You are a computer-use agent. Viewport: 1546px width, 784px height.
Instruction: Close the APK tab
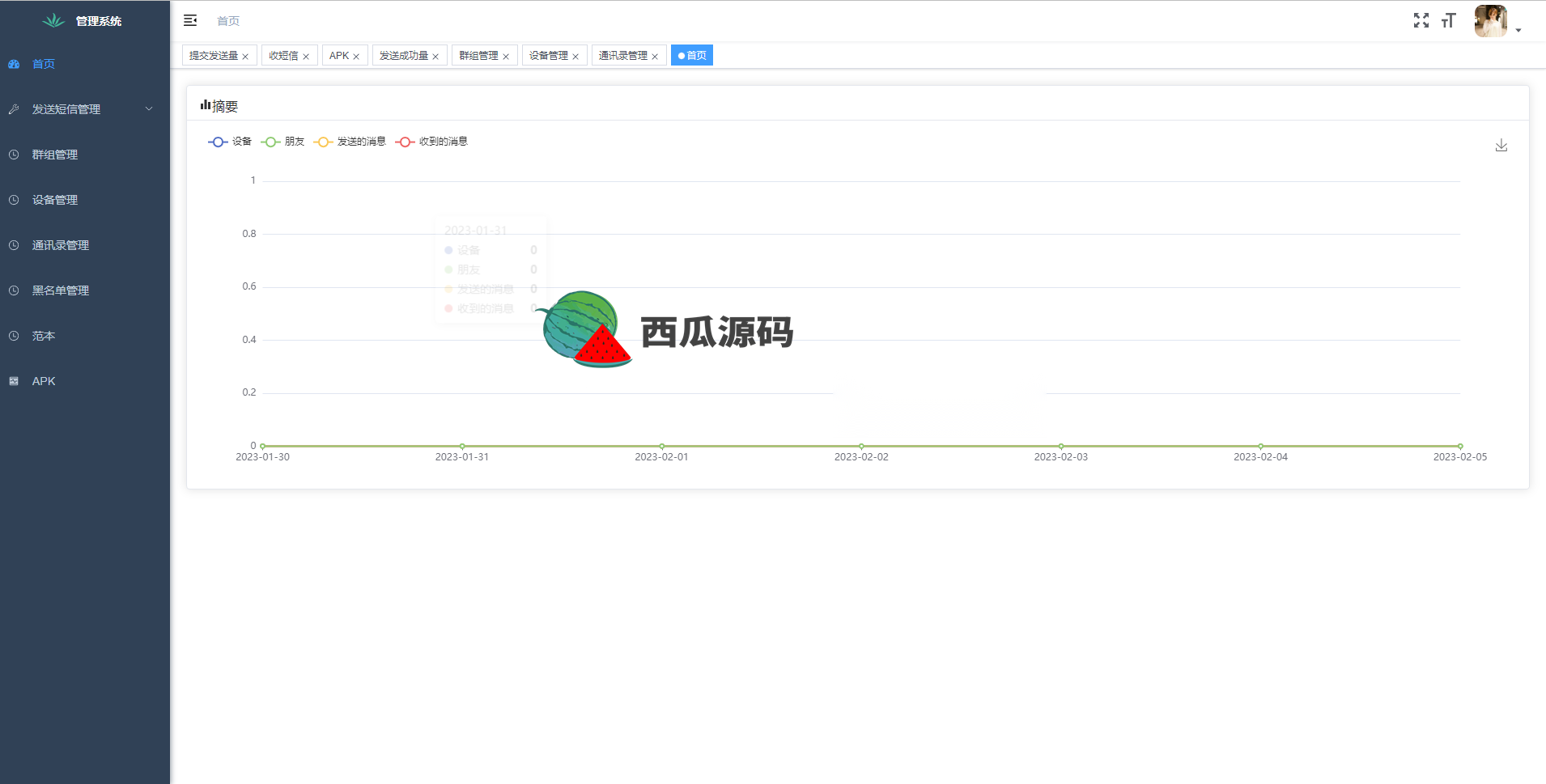pos(356,57)
